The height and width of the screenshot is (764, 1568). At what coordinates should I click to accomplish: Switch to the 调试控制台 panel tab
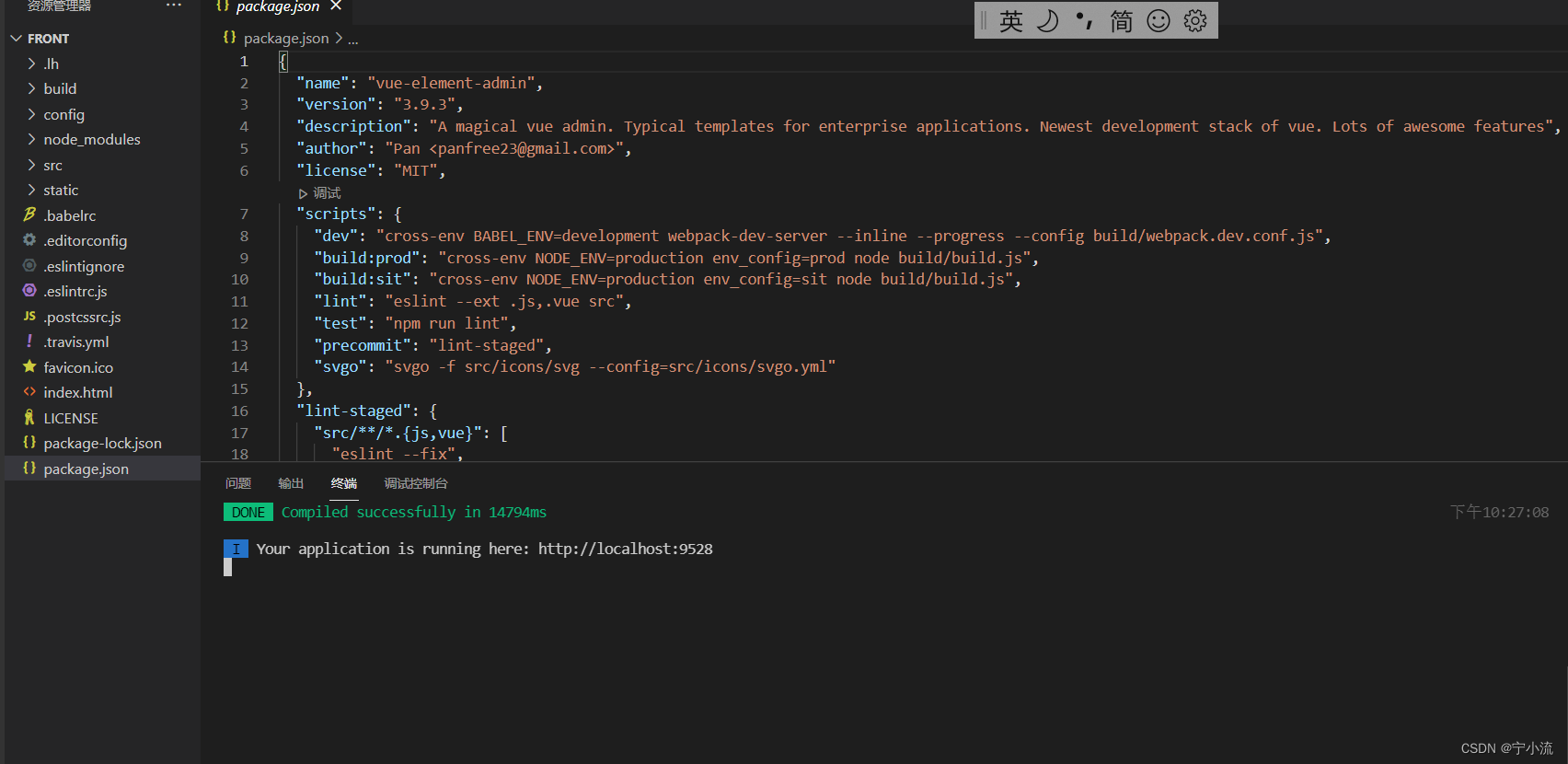[416, 483]
